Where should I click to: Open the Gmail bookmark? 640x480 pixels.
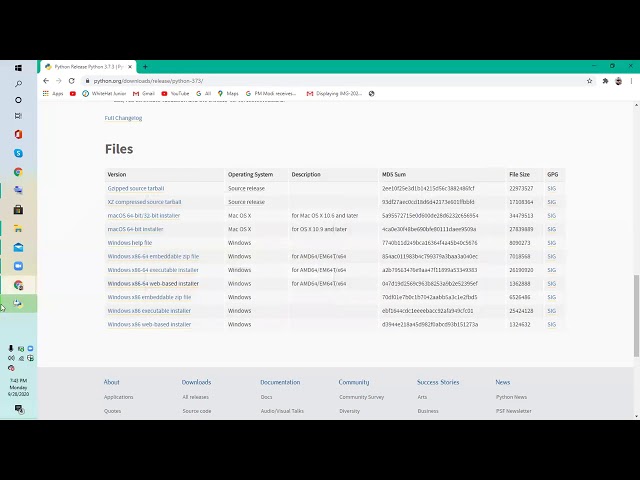pos(144,93)
